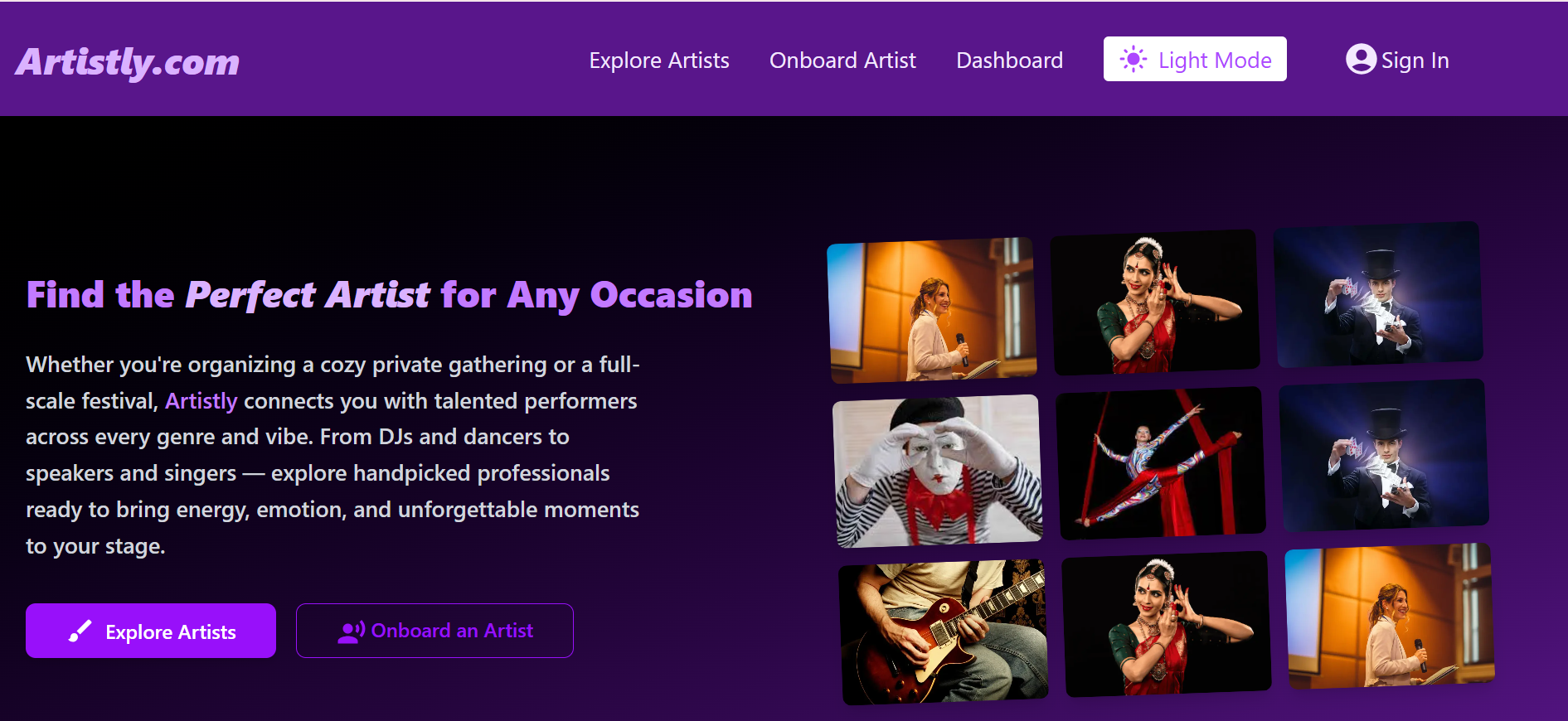Click the top-row classical dancer photo

[x=1155, y=302]
